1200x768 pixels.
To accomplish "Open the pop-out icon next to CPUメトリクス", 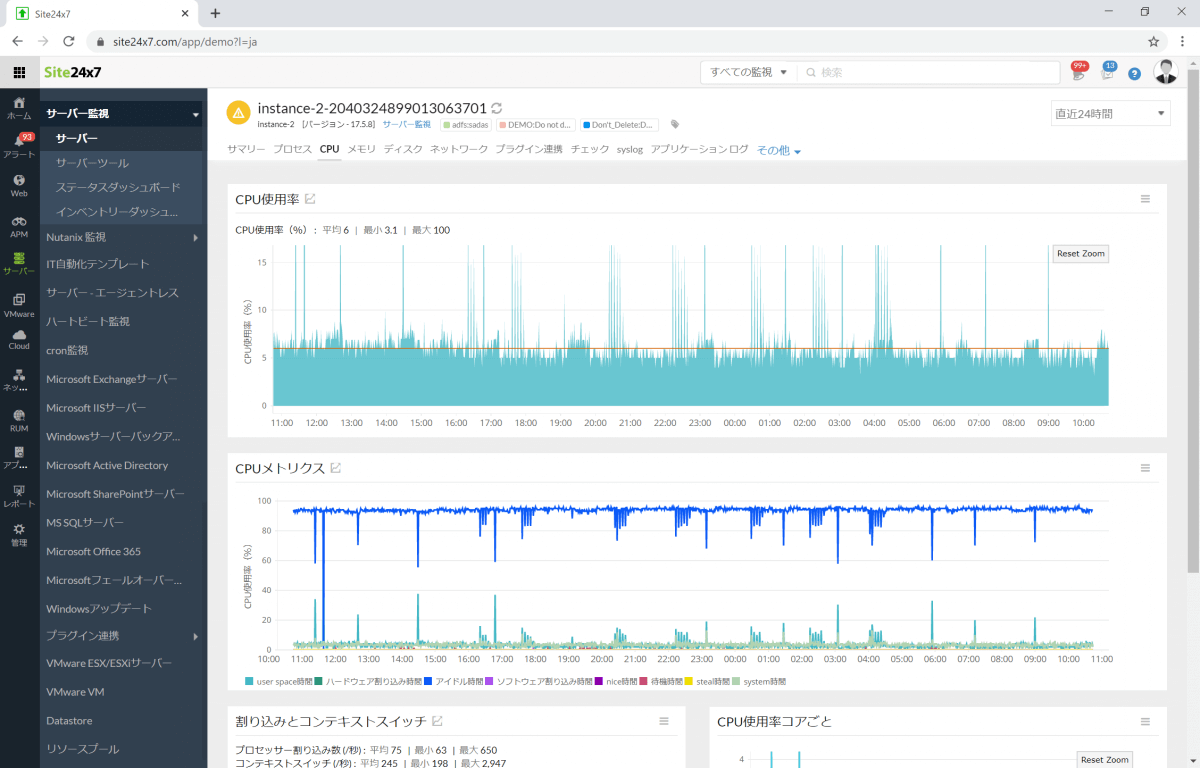I will coord(336,468).
